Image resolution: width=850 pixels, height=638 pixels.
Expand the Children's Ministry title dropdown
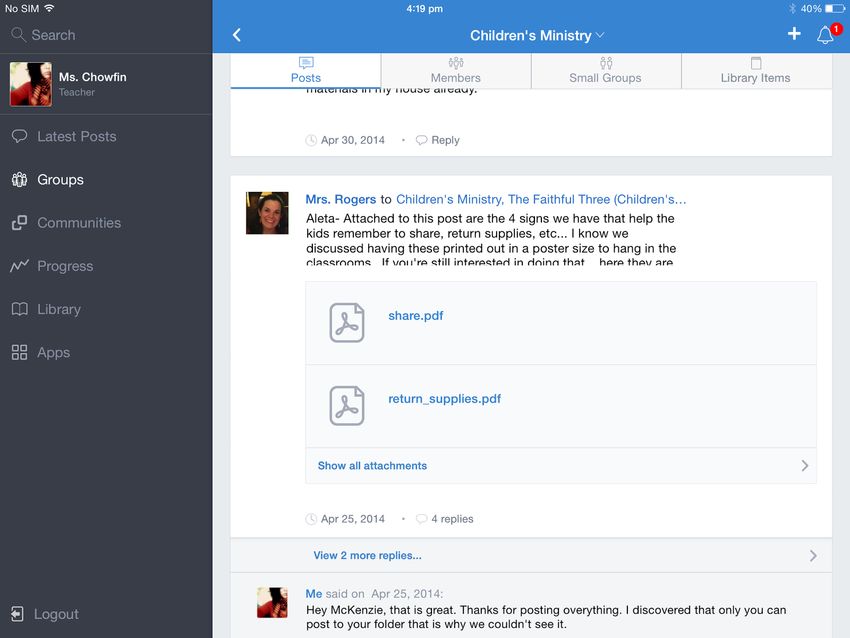pos(600,35)
